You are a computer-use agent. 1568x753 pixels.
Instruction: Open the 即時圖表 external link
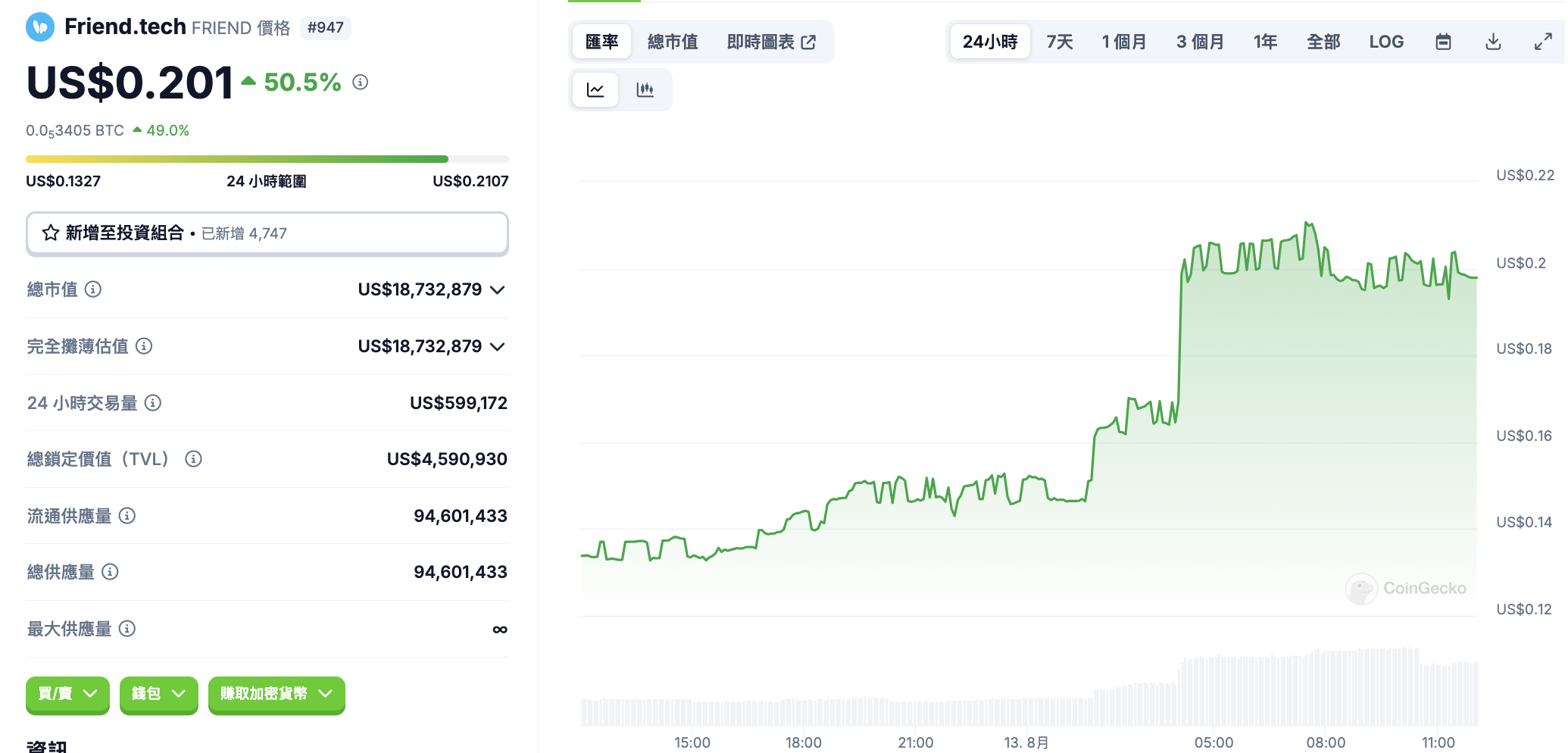771,42
